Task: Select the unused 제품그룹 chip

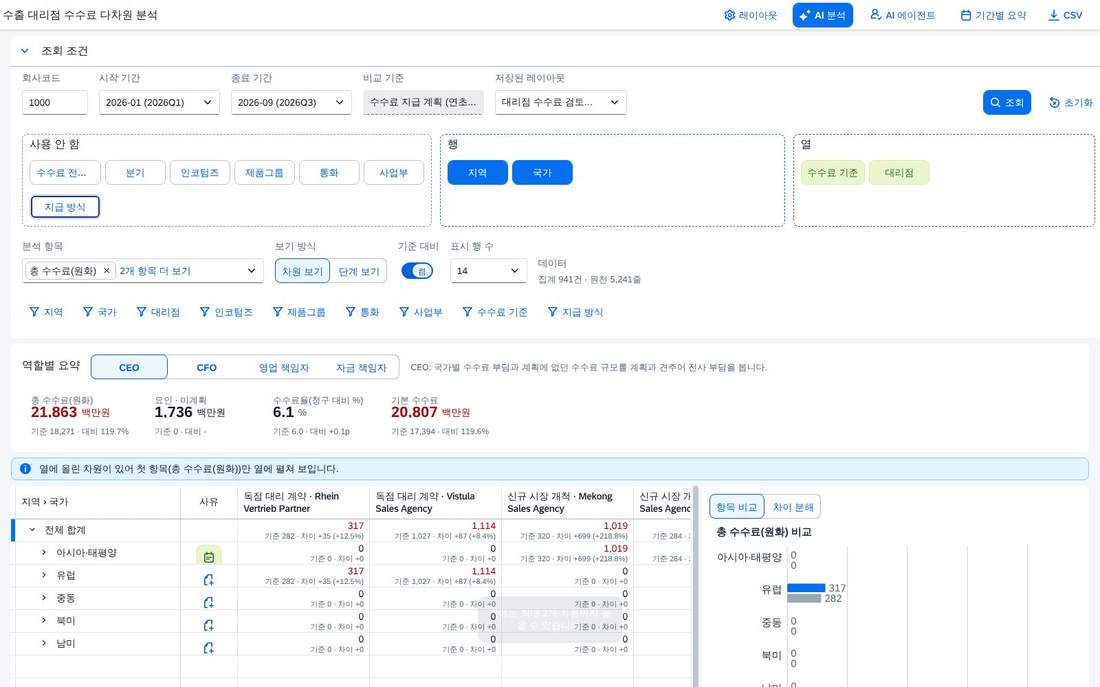Action: coord(264,173)
